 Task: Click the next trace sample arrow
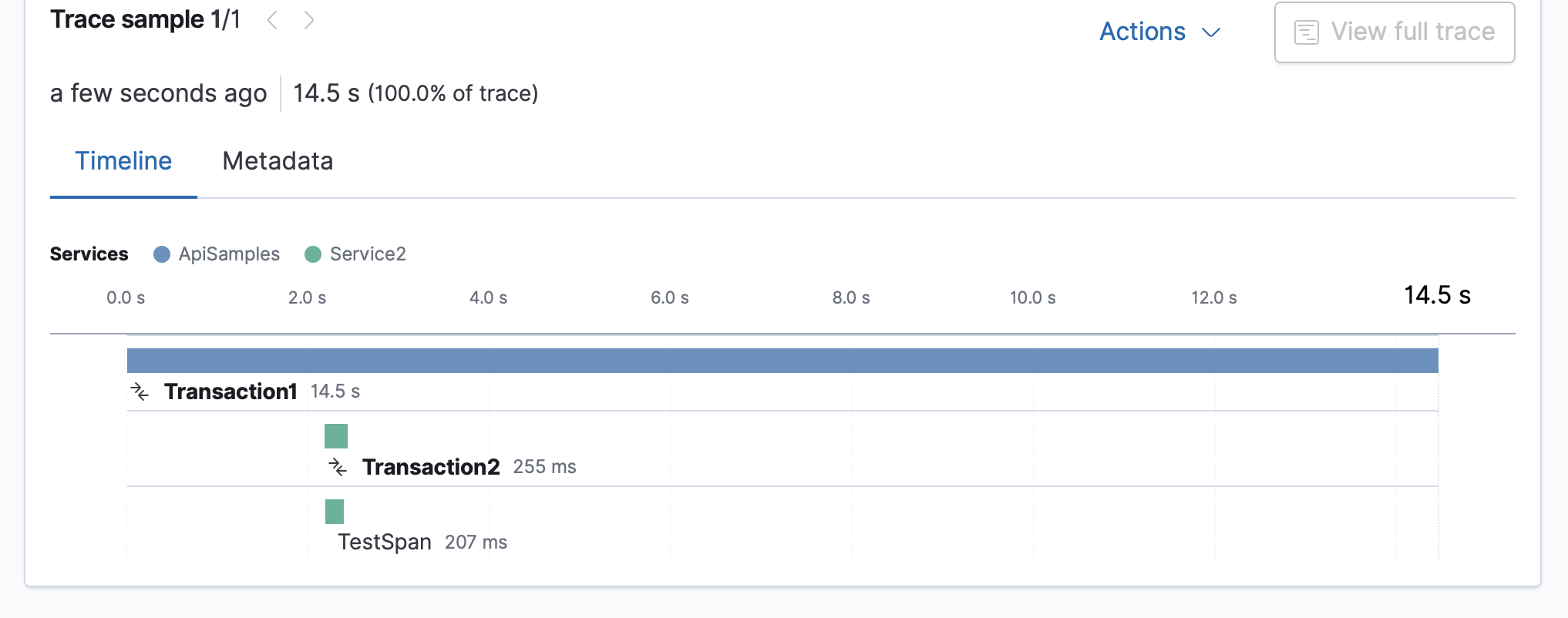coord(308,21)
